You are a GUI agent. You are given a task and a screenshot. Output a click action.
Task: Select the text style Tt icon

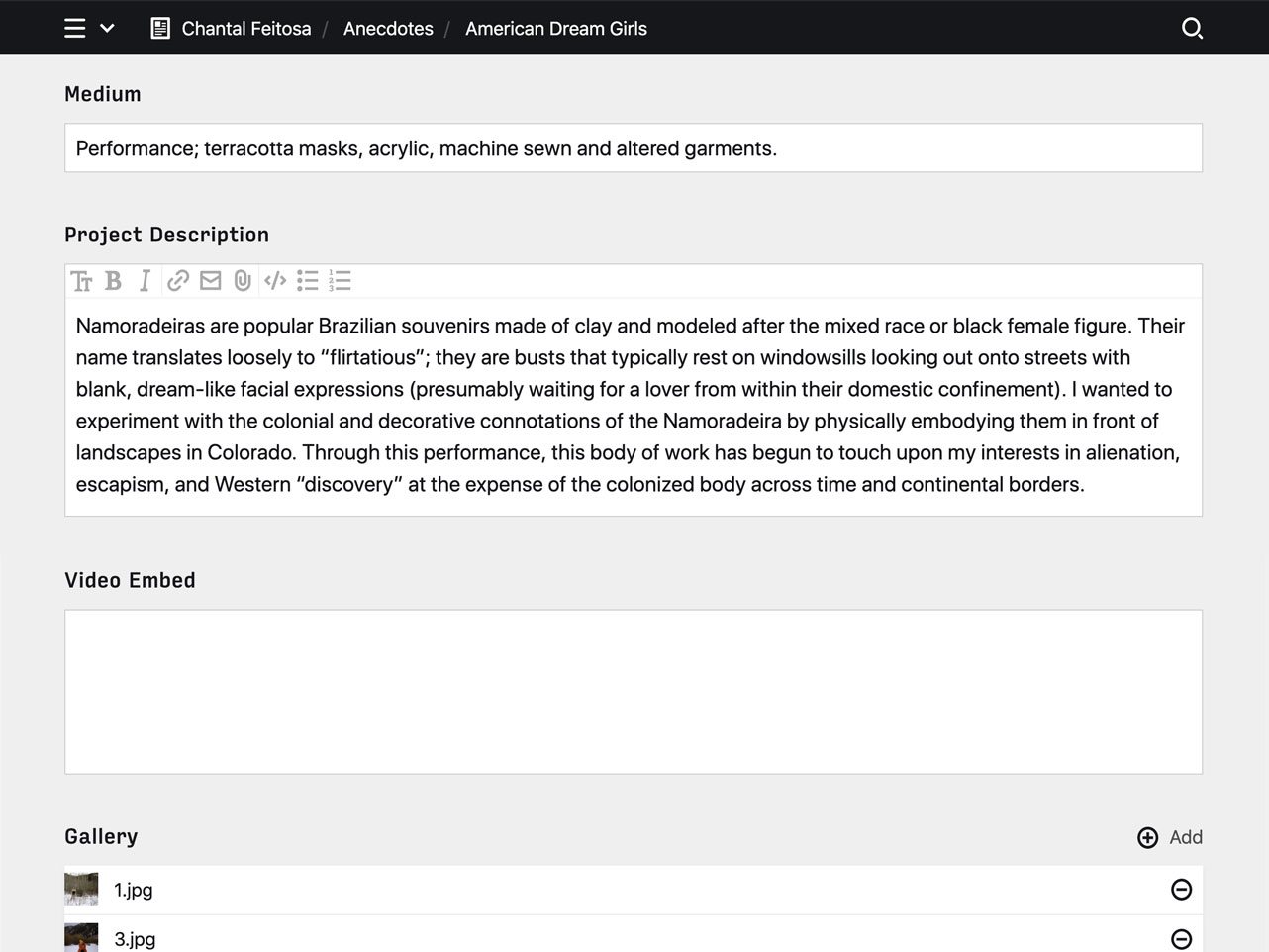82,281
